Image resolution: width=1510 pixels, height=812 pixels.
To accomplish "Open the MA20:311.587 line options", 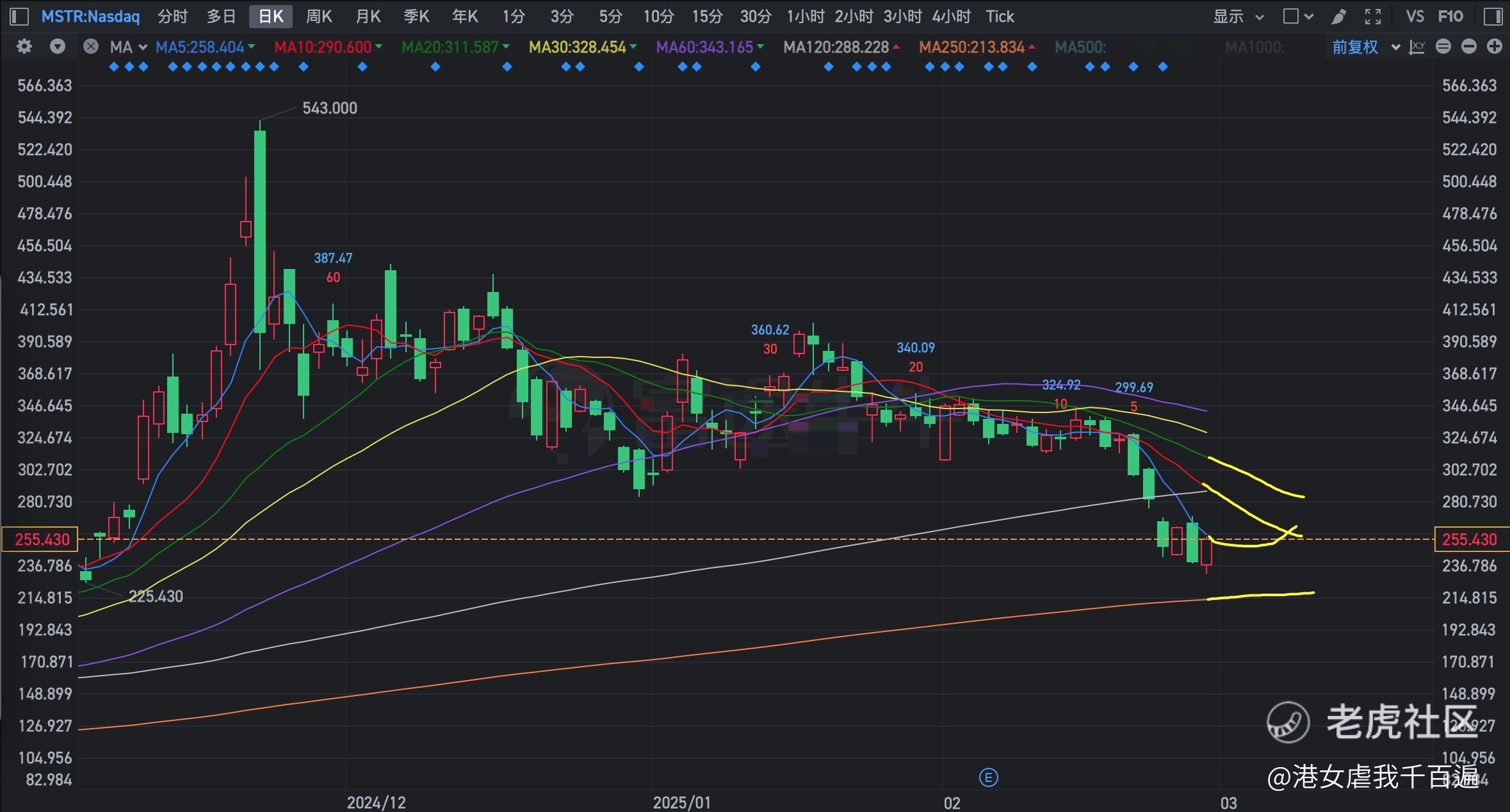I will click(455, 47).
